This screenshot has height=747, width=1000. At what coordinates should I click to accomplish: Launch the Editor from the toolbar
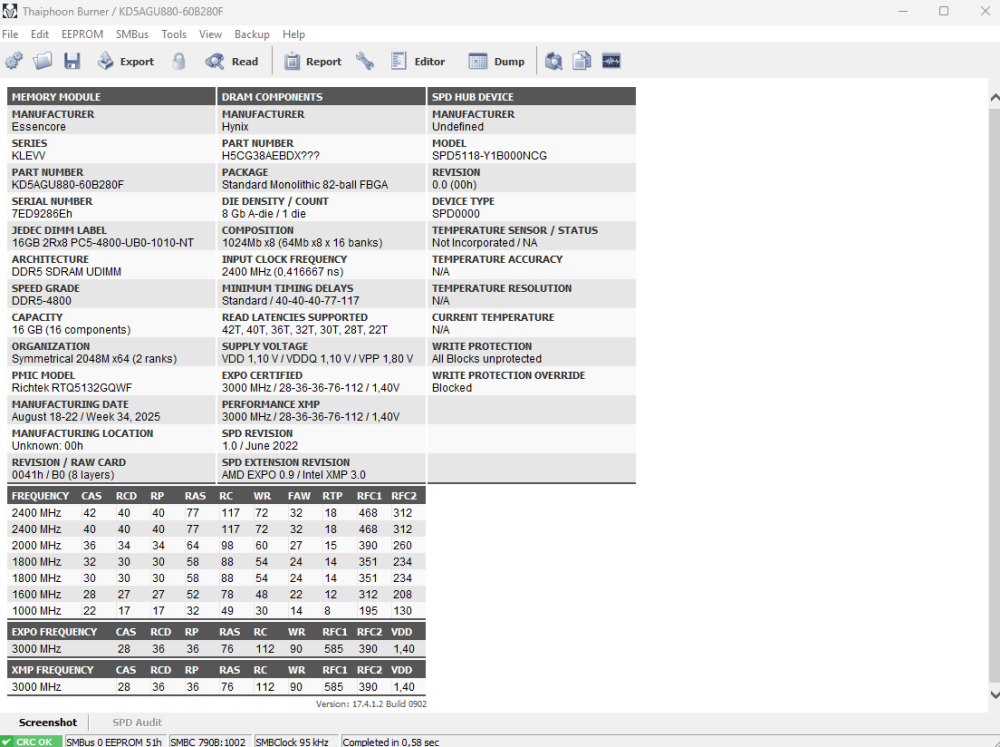pos(418,61)
